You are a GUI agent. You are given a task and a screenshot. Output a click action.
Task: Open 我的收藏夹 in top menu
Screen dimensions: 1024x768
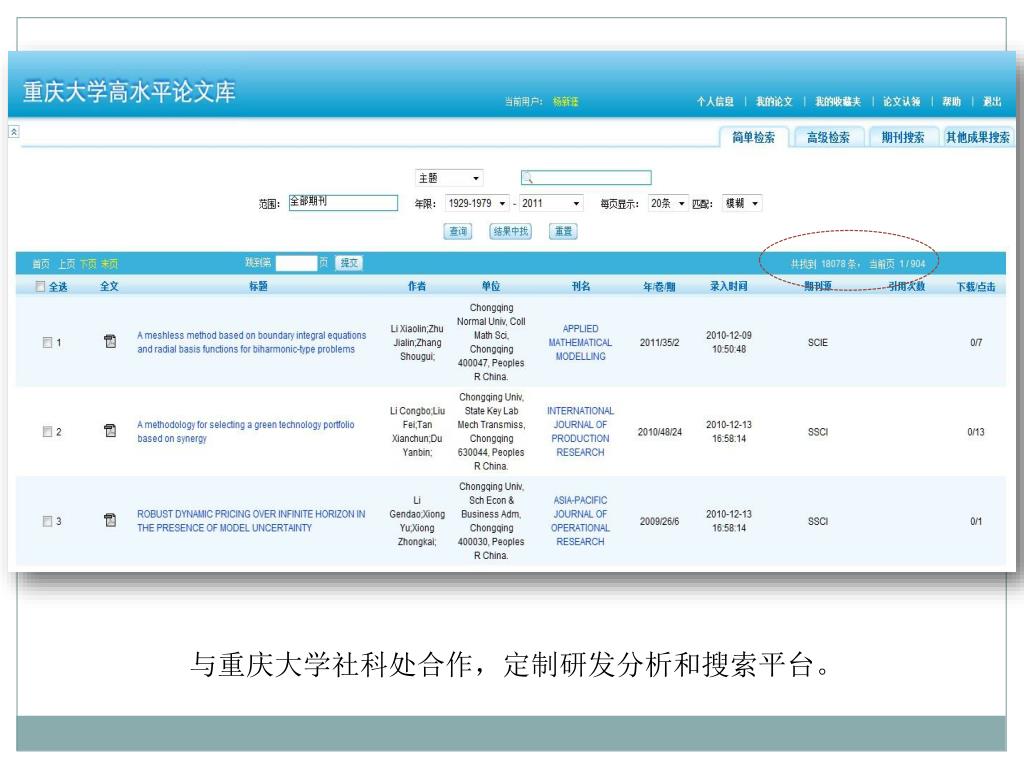point(838,101)
